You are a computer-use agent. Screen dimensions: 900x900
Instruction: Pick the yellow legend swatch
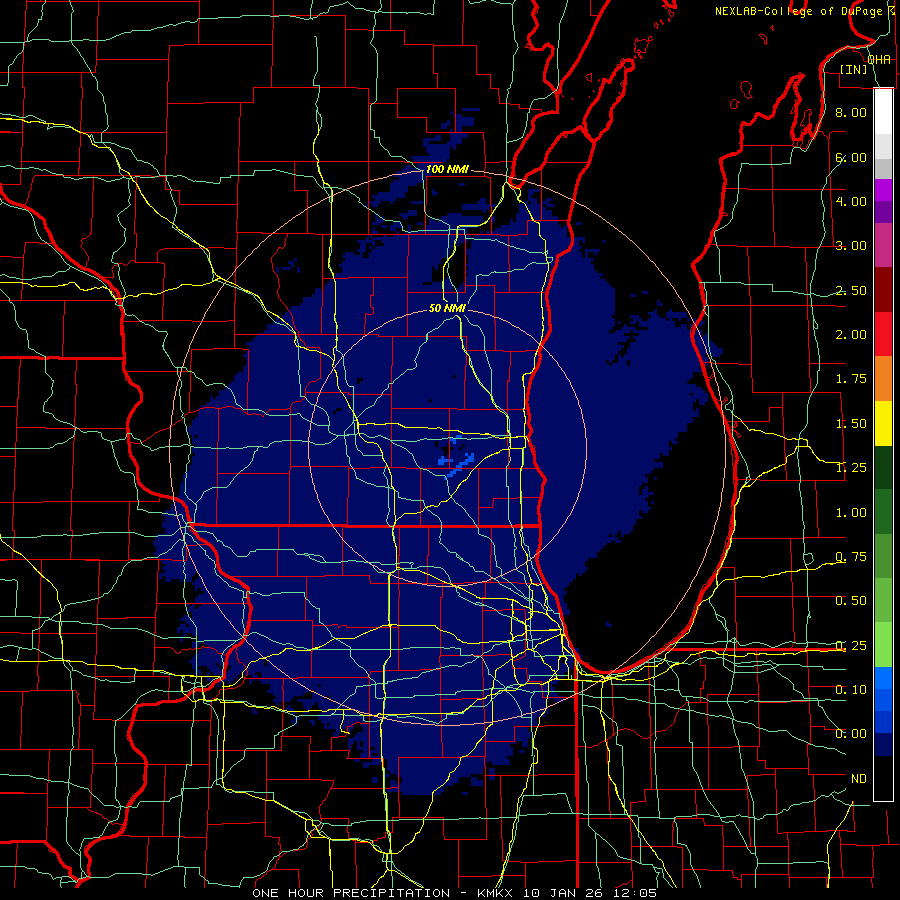[883, 423]
